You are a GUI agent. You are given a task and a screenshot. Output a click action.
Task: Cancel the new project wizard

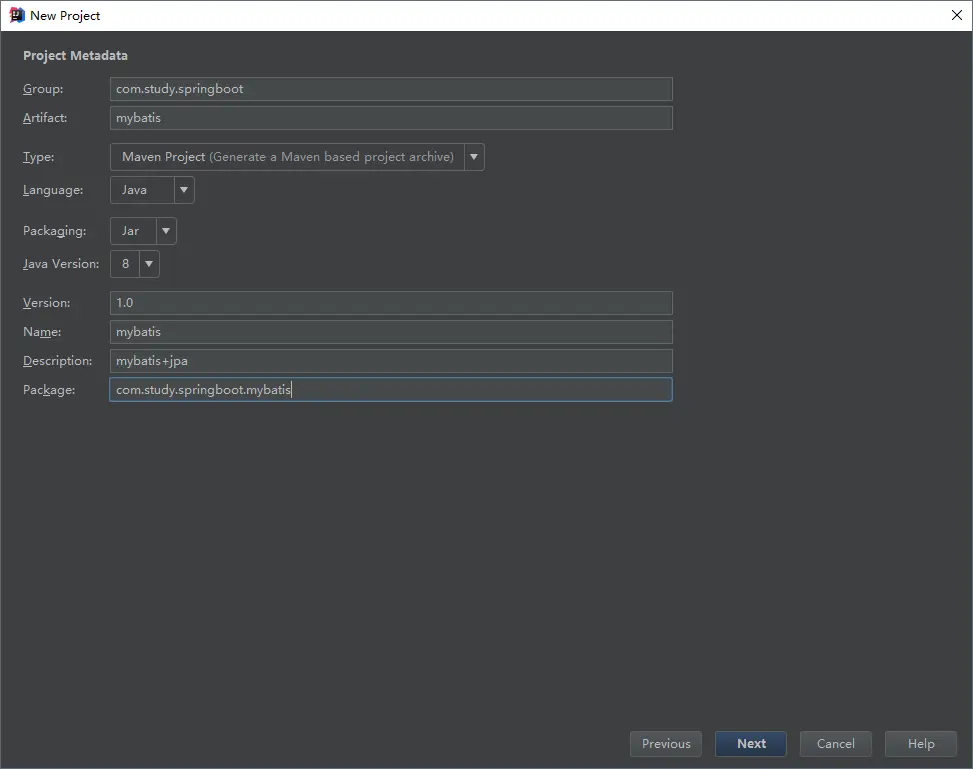click(836, 744)
